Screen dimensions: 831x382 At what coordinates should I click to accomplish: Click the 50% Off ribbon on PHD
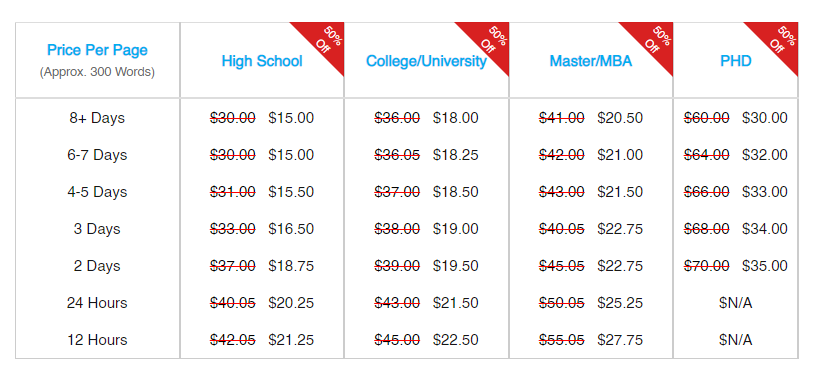(x=780, y=41)
